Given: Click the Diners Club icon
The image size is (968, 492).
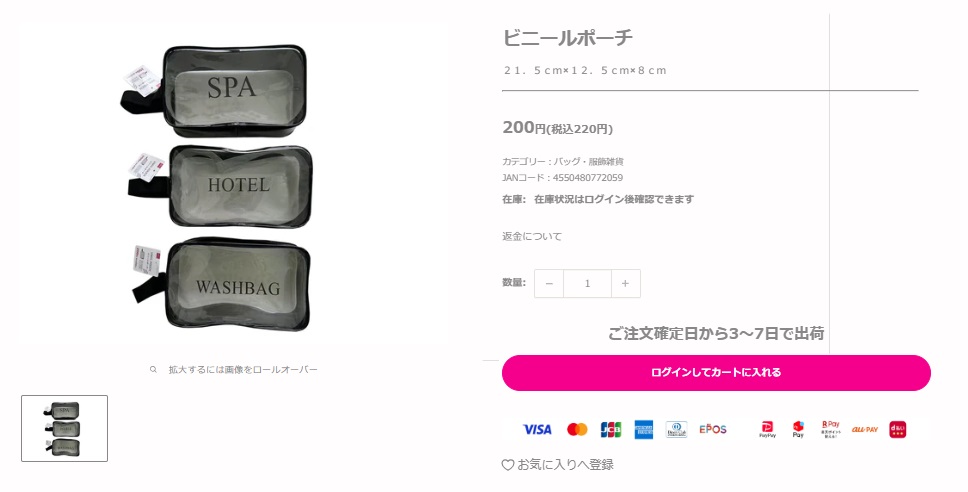Looking at the screenshot, I should (x=677, y=429).
